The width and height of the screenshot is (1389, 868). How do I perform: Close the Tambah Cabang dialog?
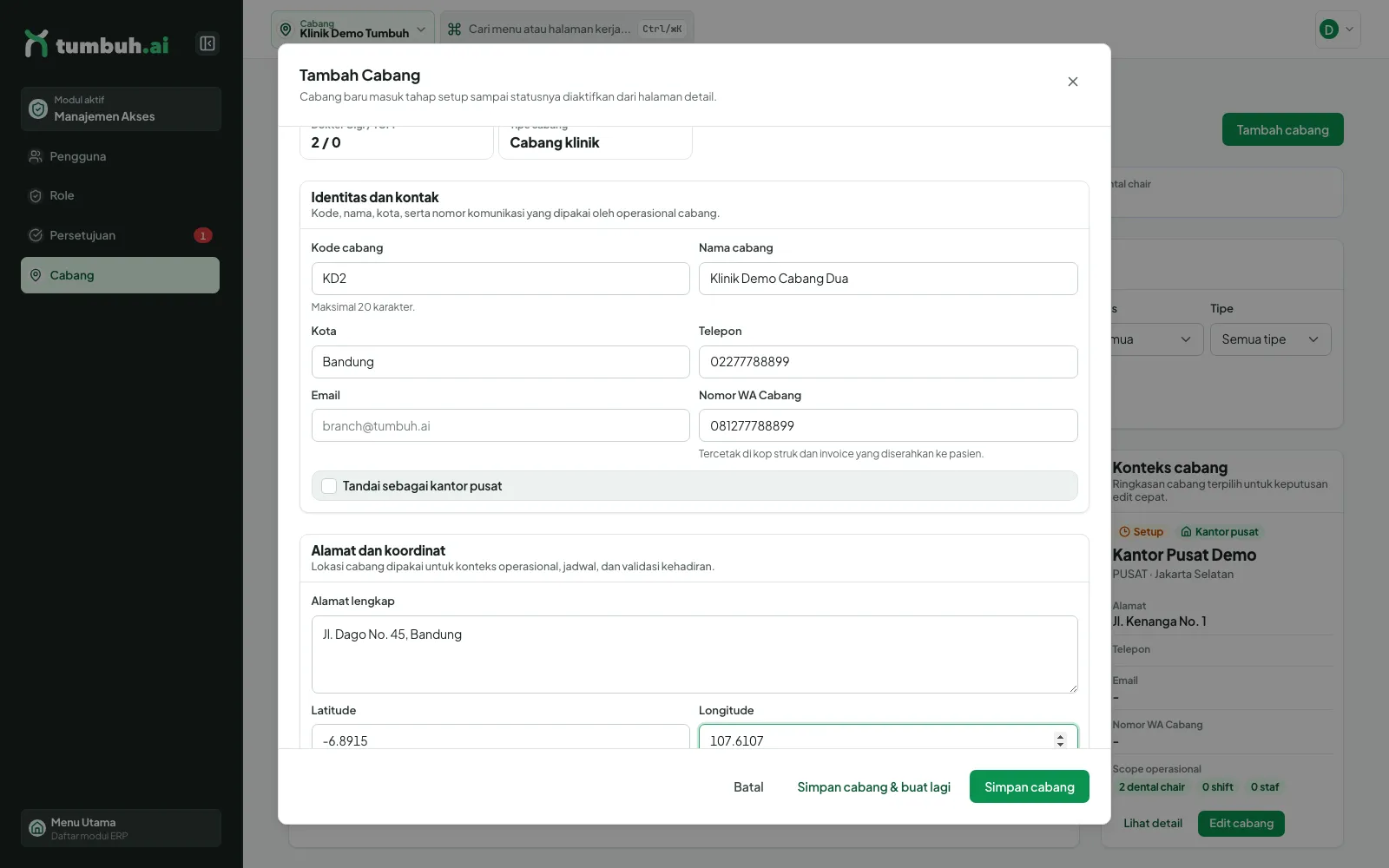click(1073, 82)
